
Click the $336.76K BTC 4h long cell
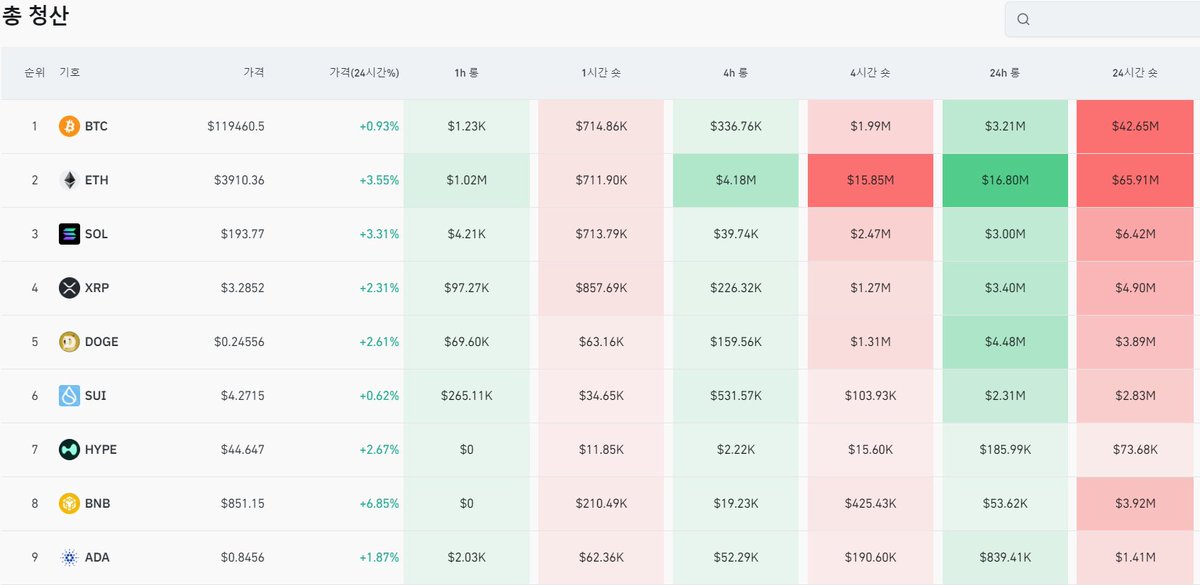pos(736,127)
